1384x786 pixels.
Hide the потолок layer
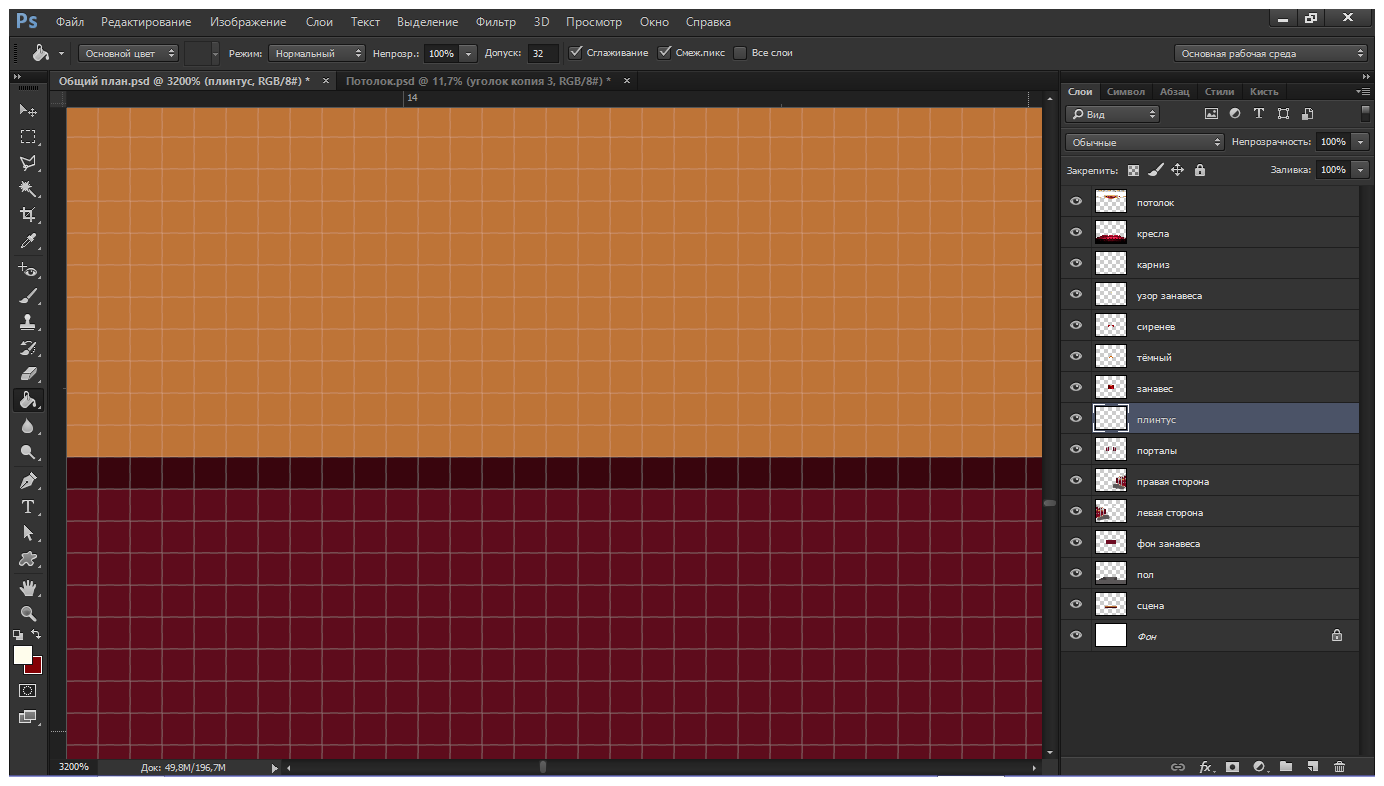point(1076,202)
